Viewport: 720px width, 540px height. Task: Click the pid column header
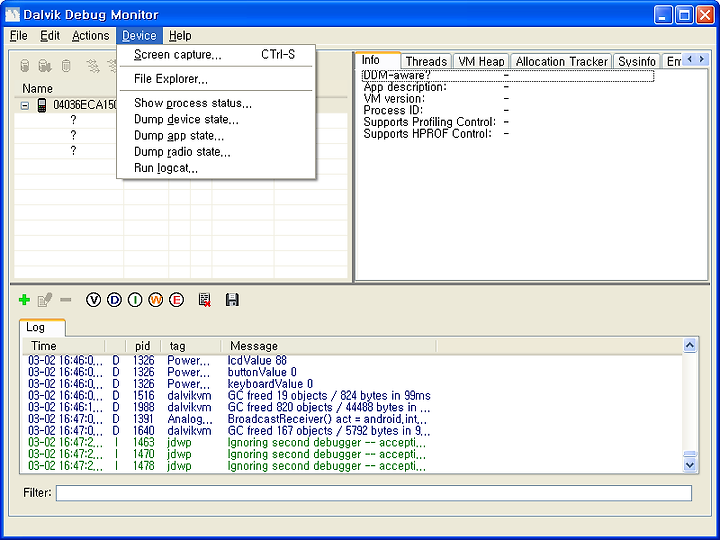coord(143,346)
